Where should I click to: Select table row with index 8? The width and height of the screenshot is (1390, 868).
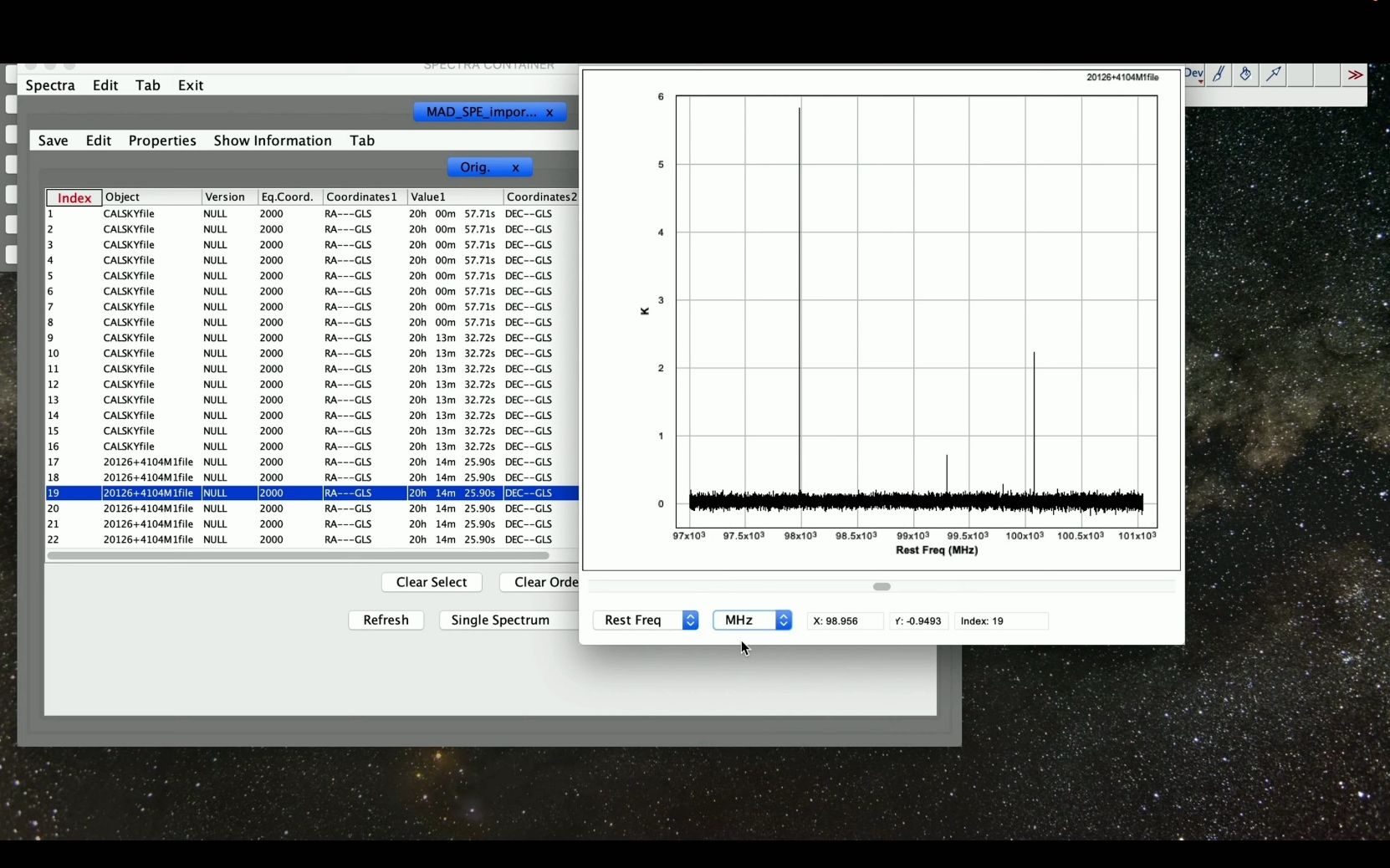[x=312, y=323]
